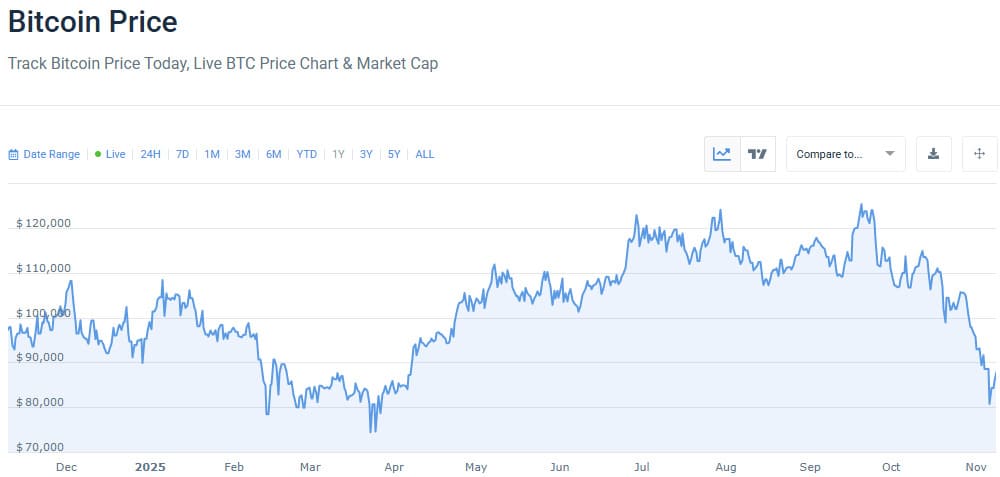Select the 1Y time range
Screen dimensions: 1000x477
pos(339,154)
